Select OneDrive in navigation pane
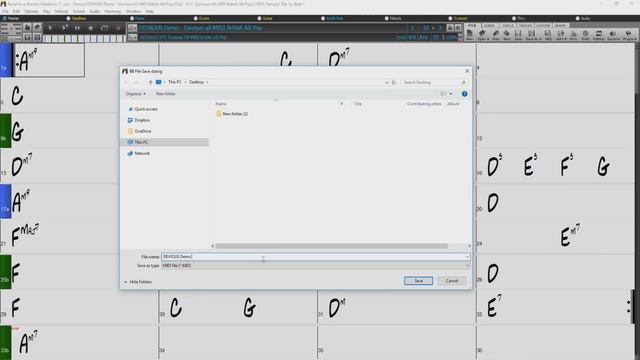Viewport: 640px width, 360px height. coord(142,131)
